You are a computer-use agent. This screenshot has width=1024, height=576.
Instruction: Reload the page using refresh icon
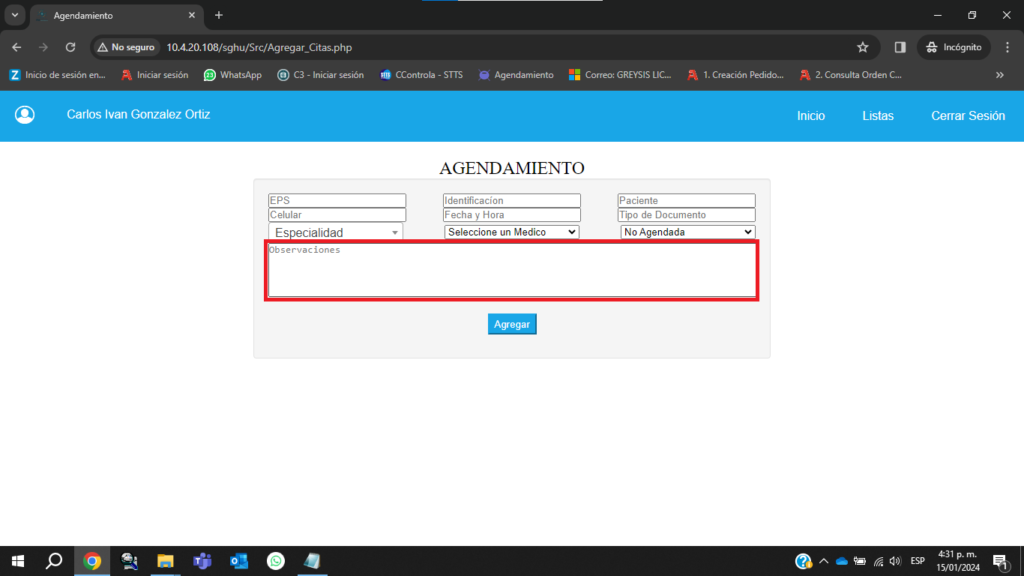click(x=70, y=47)
